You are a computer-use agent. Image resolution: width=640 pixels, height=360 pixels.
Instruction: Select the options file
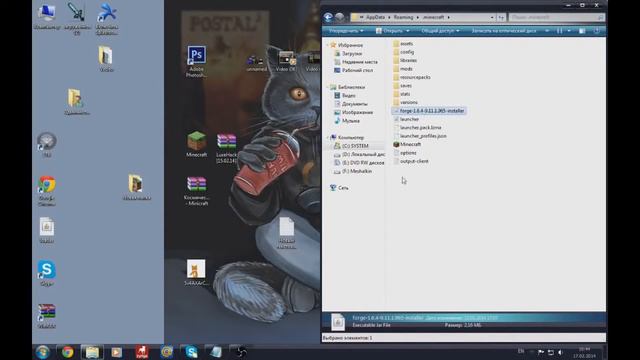[x=408, y=153]
